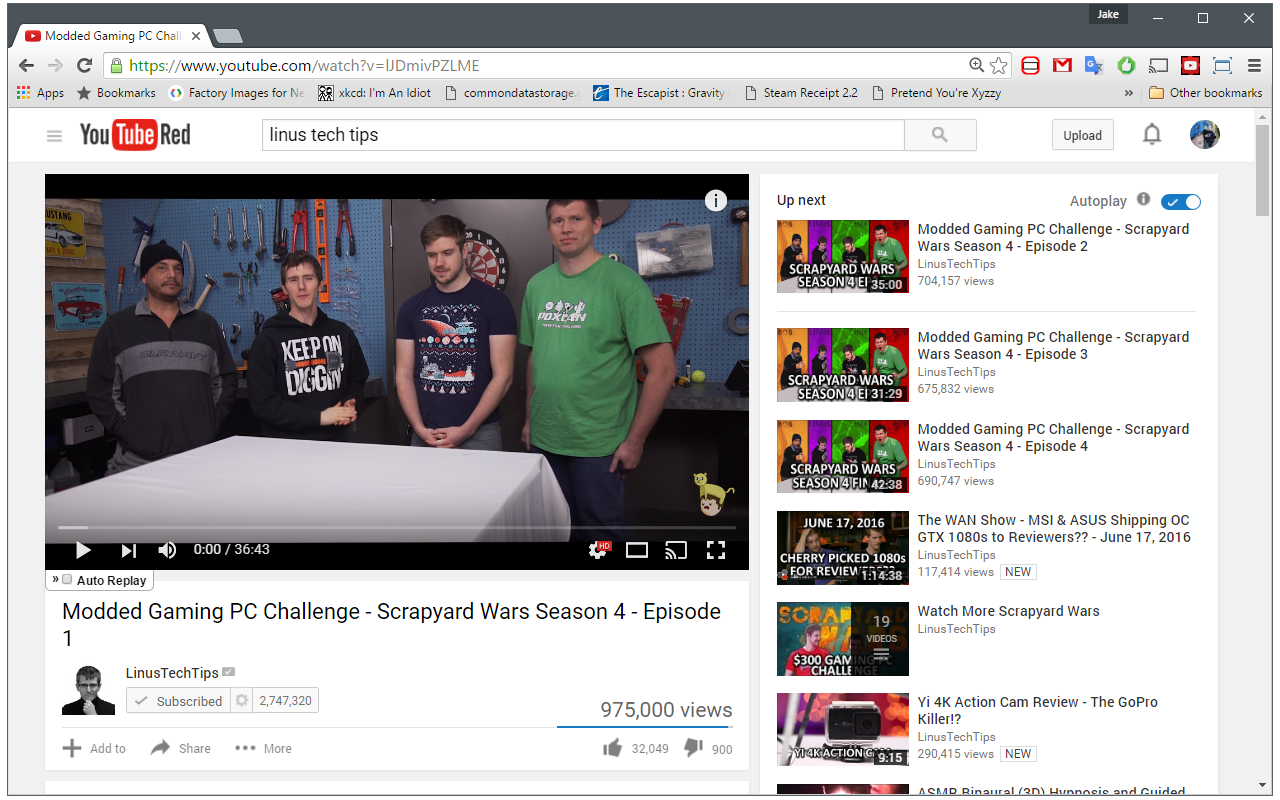Screen dimensions: 1280x800
Task: Open the Chromecast extension icon in toolbar
Action: 1158,65
